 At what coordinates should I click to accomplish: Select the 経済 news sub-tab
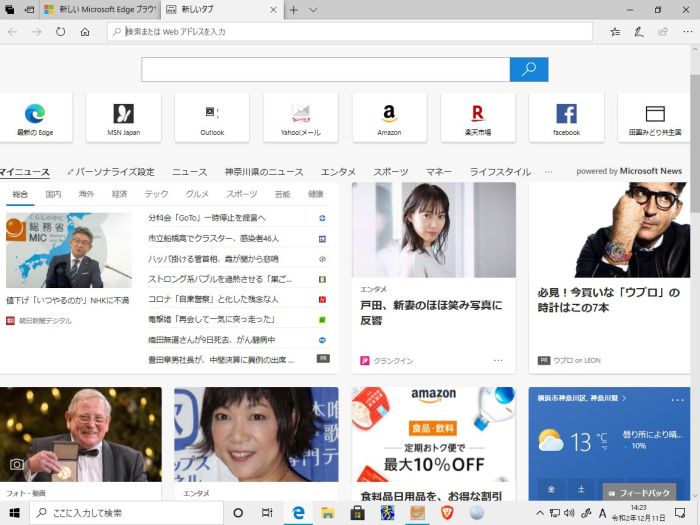click(120, 194)
